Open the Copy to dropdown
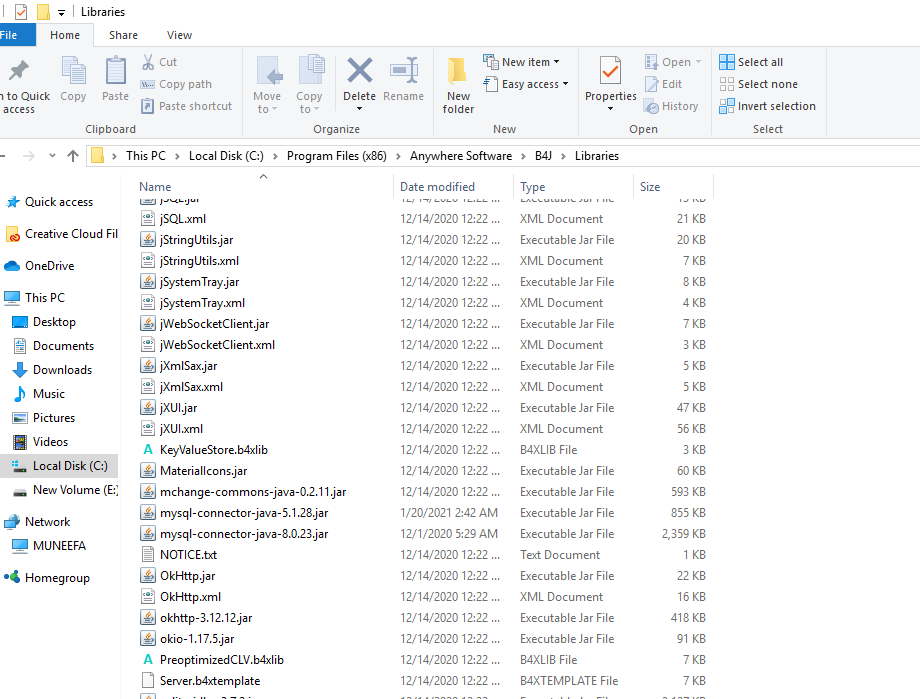Image resolution: width=920 pixels, height=699 pixels. [x=309, y=86]
